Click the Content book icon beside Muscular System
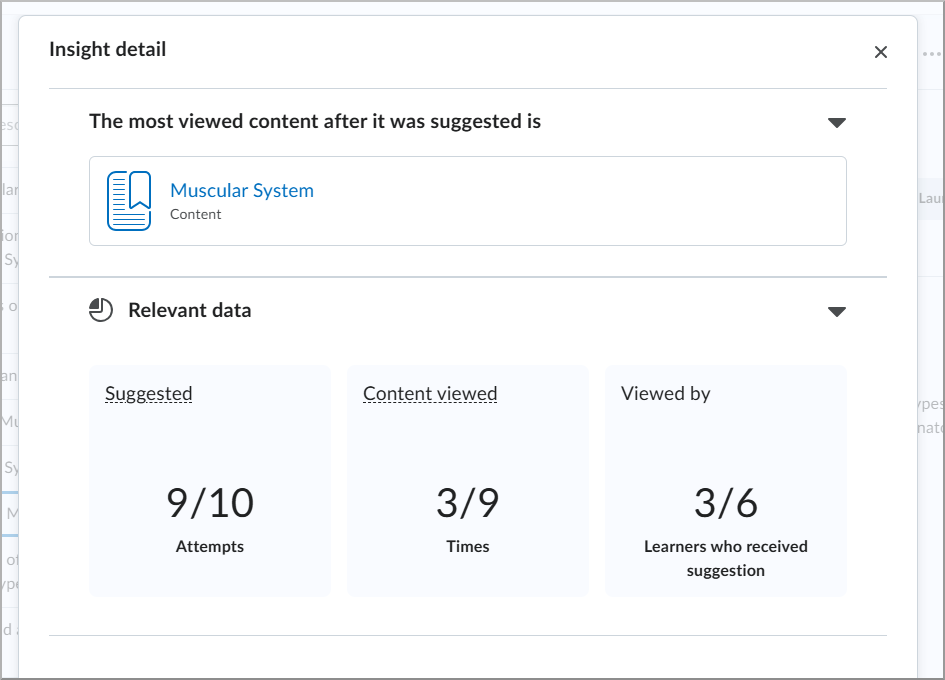This screenshot has height=680, width=945. 129,199
